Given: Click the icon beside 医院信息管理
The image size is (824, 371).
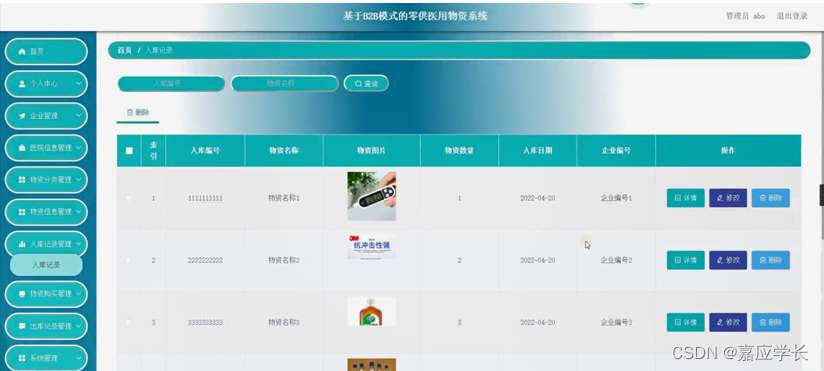Looking at the screenshot, I should [x=22, y=148].
